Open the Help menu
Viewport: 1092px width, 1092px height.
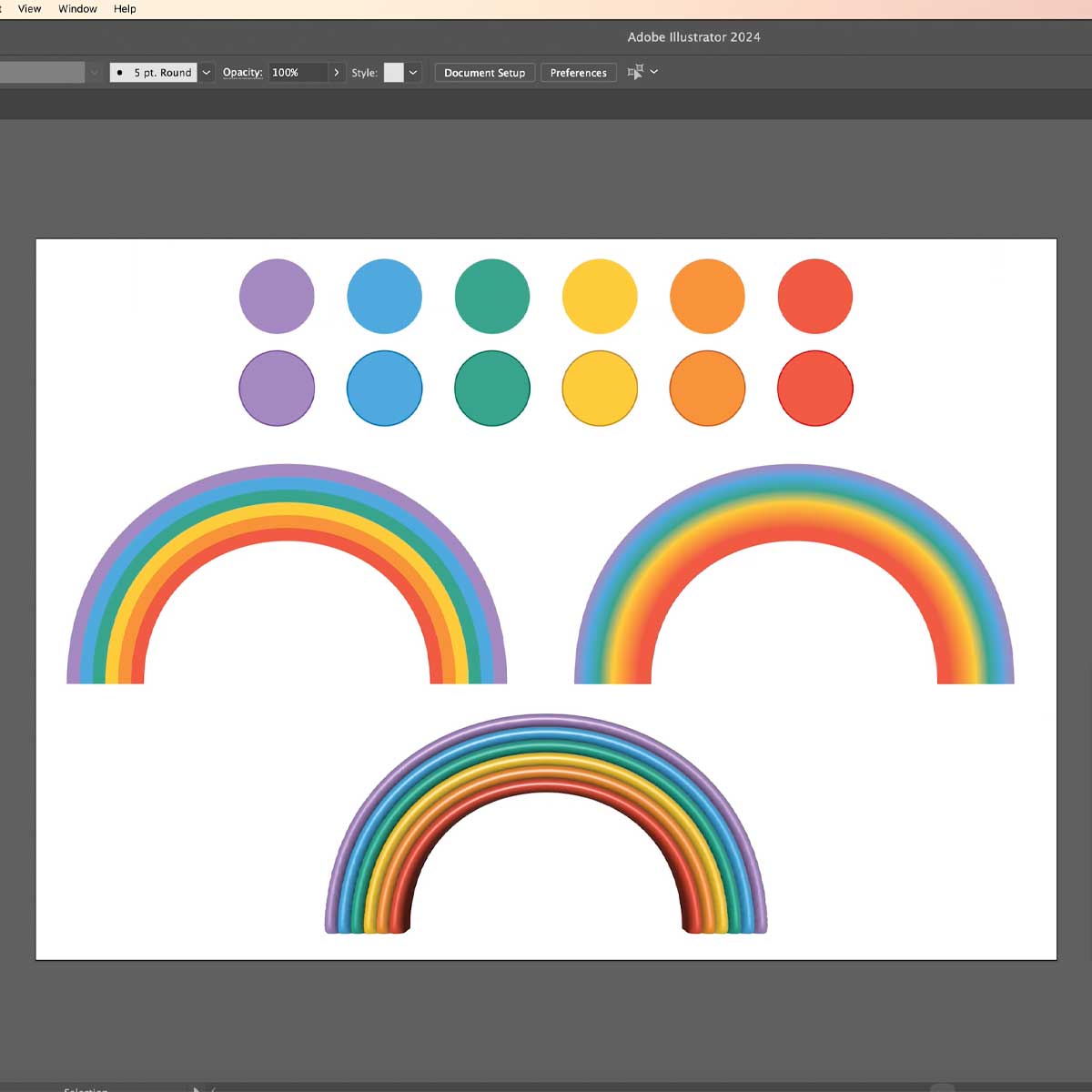point(125,9)
